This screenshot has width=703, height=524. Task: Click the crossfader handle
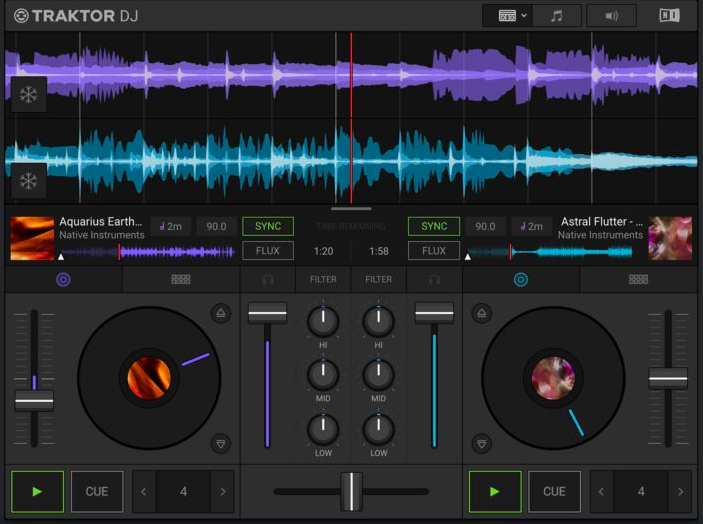pyautogui.click(x=351, y=491)
